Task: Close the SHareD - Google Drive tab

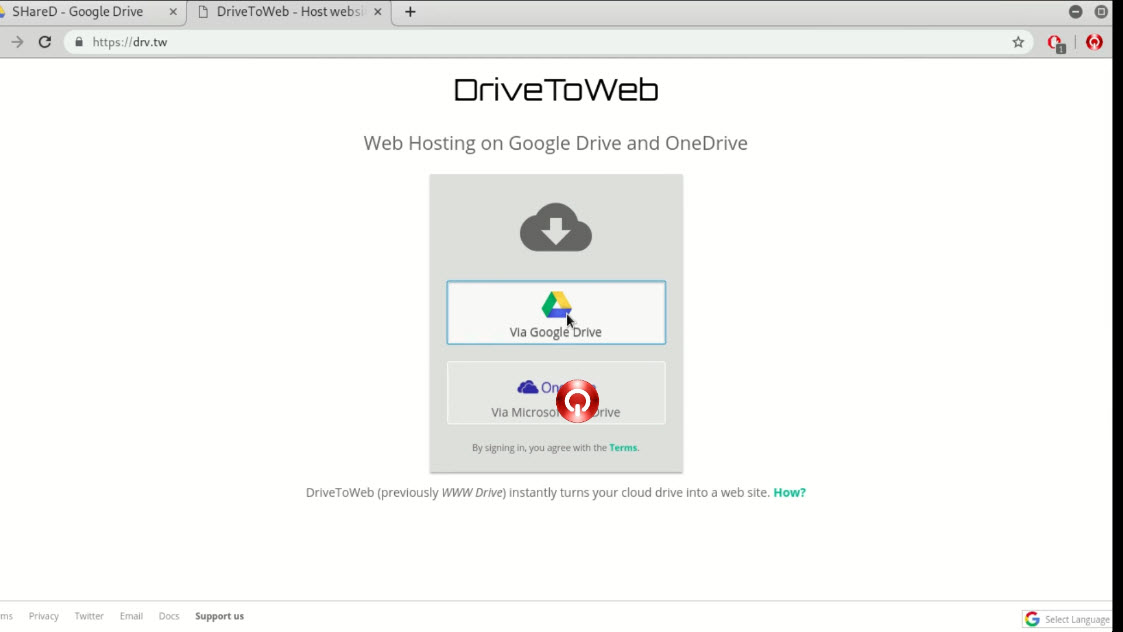Action: pyautogui.click(x=173, y=12)
